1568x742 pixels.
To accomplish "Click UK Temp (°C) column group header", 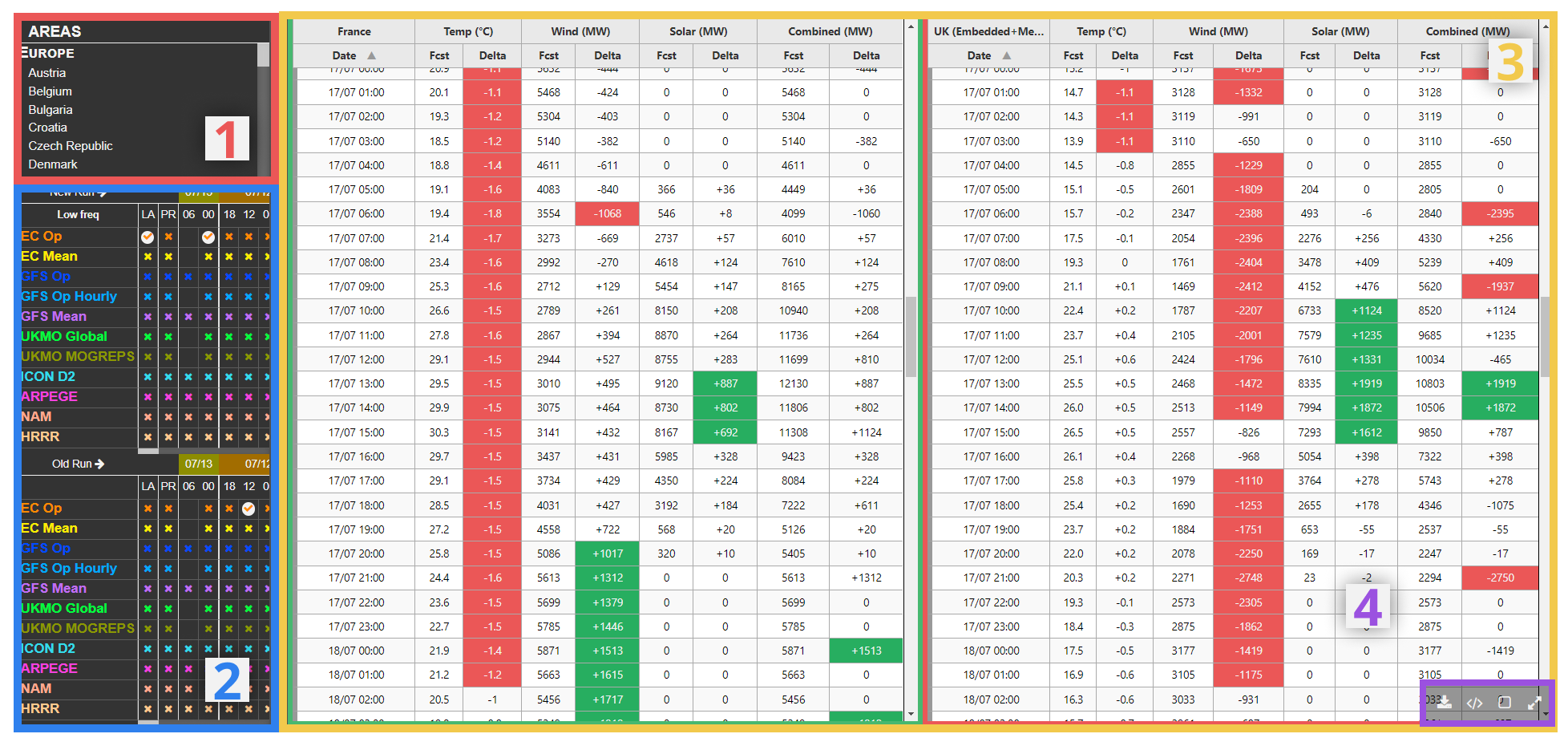I will [1101, 31].
